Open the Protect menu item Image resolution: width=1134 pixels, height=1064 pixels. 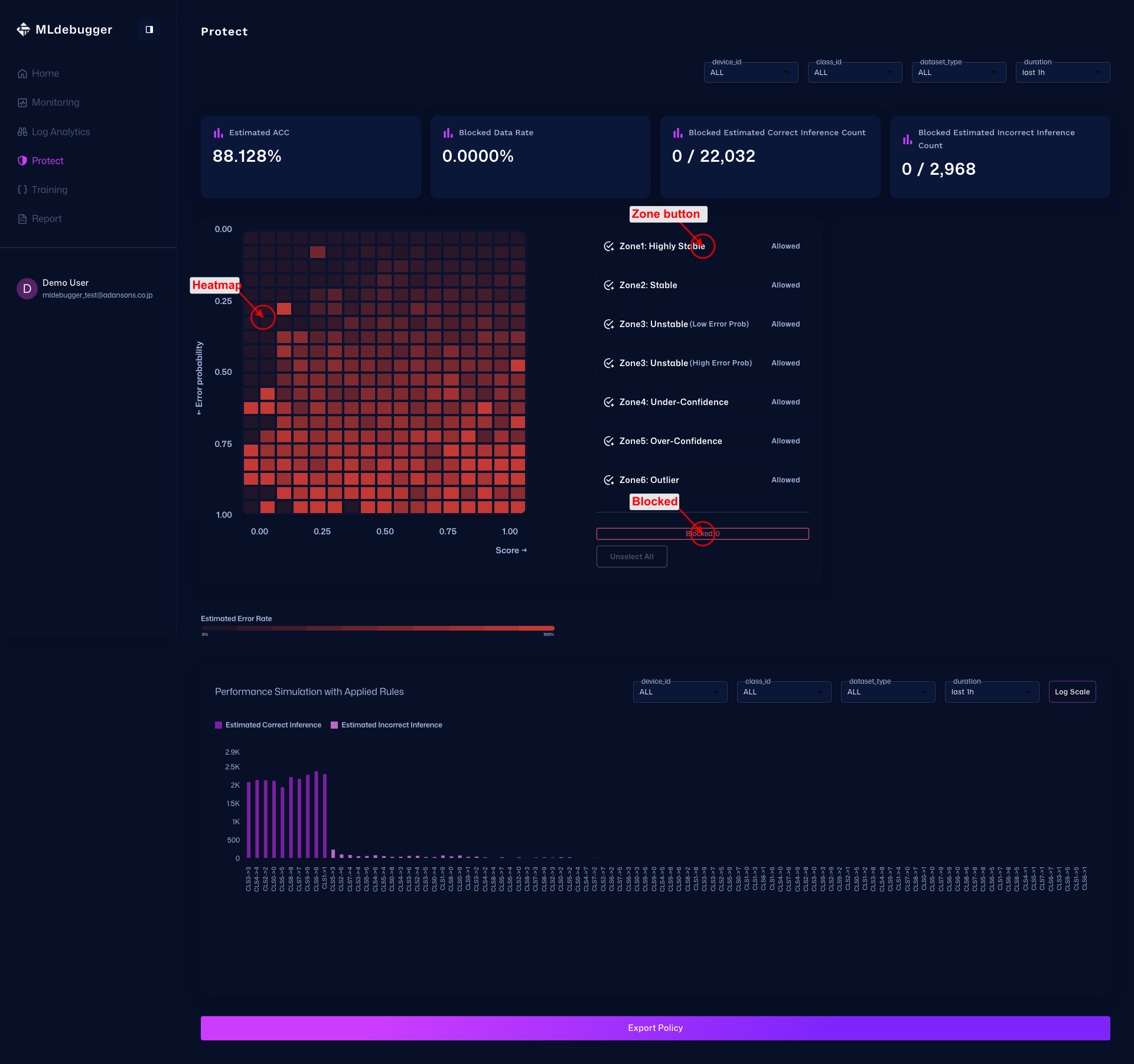click(x=47, y=161)
